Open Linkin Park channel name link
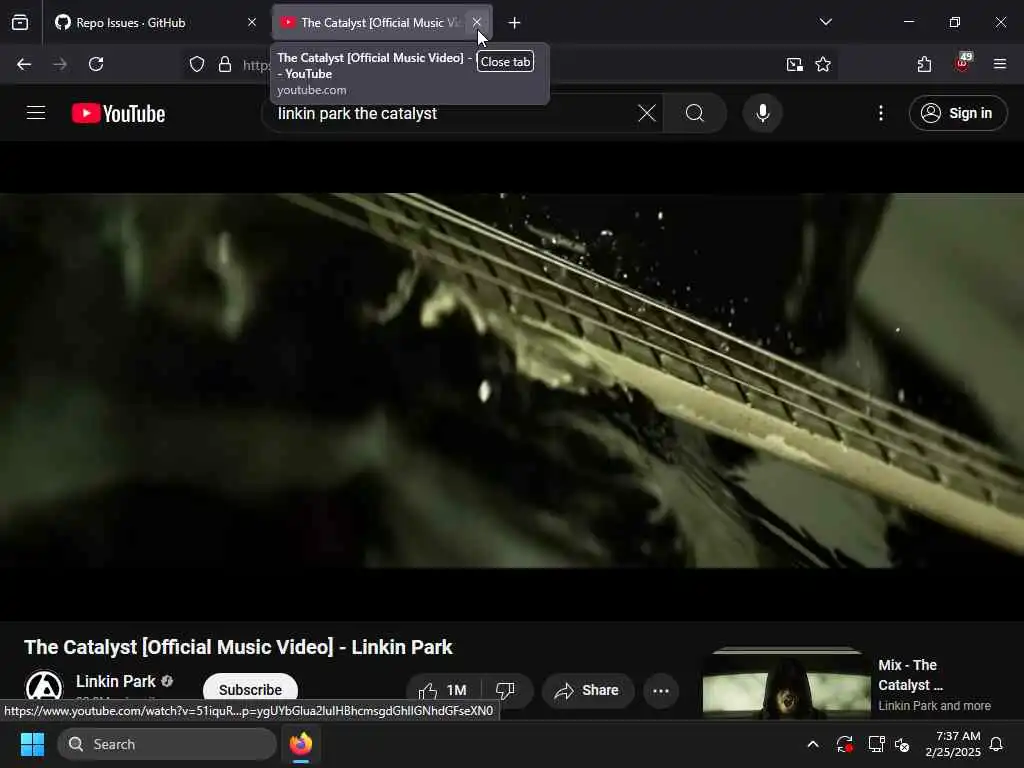 (x=116, y=682)
